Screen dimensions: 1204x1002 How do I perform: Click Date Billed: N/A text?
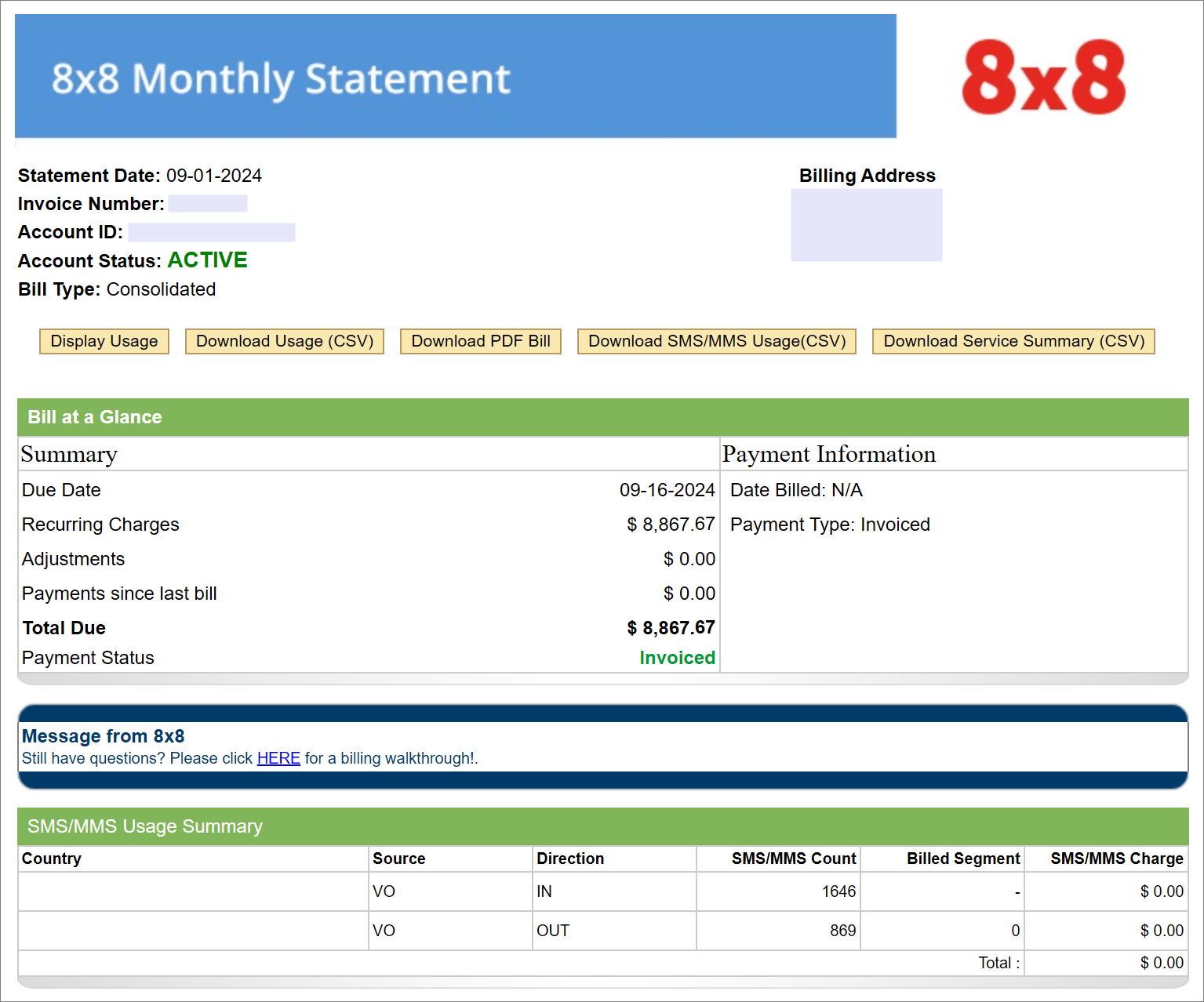(796, 490)
